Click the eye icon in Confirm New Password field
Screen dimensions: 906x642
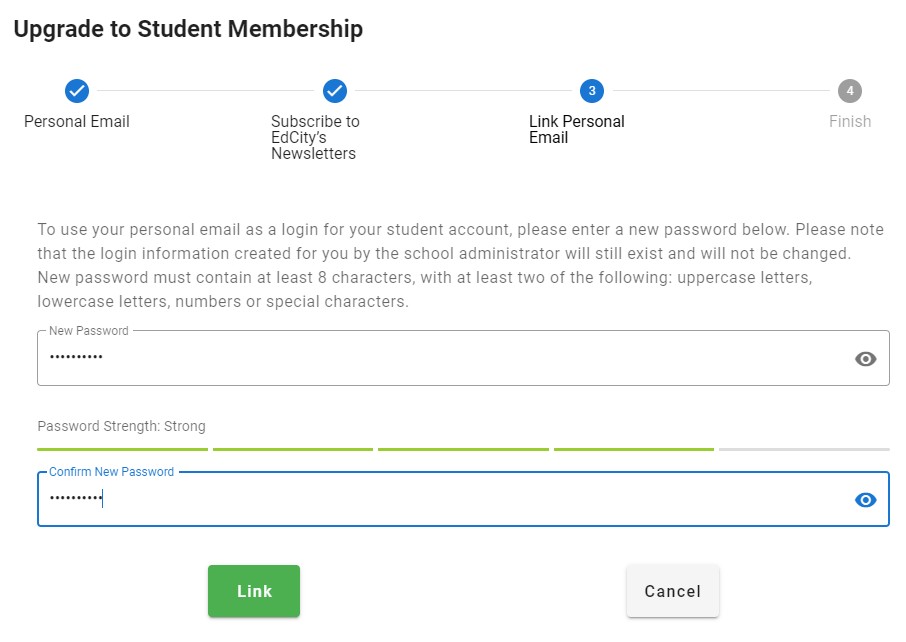coord(865,498)
